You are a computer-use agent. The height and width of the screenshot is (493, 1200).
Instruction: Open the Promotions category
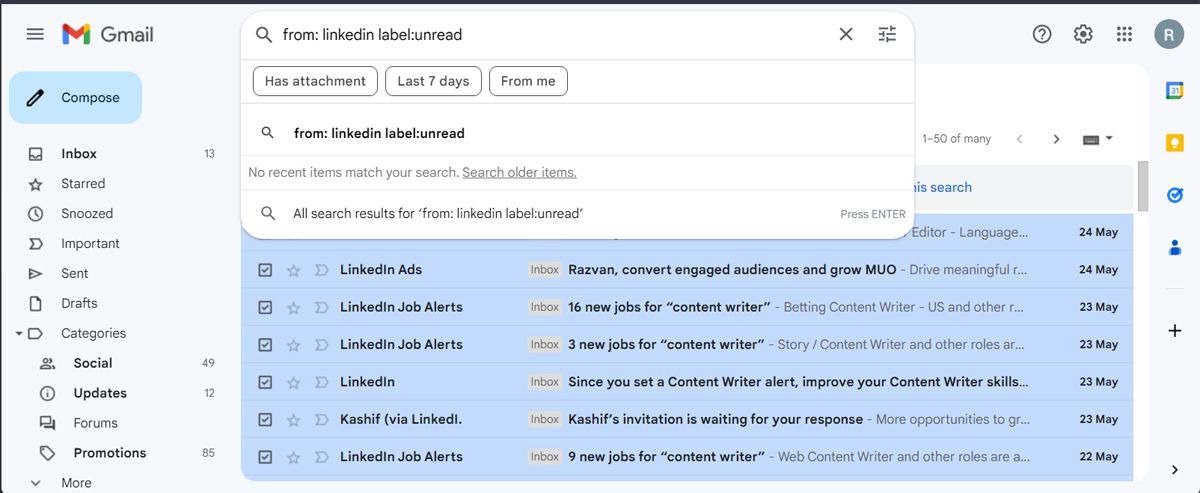[110, 453]
